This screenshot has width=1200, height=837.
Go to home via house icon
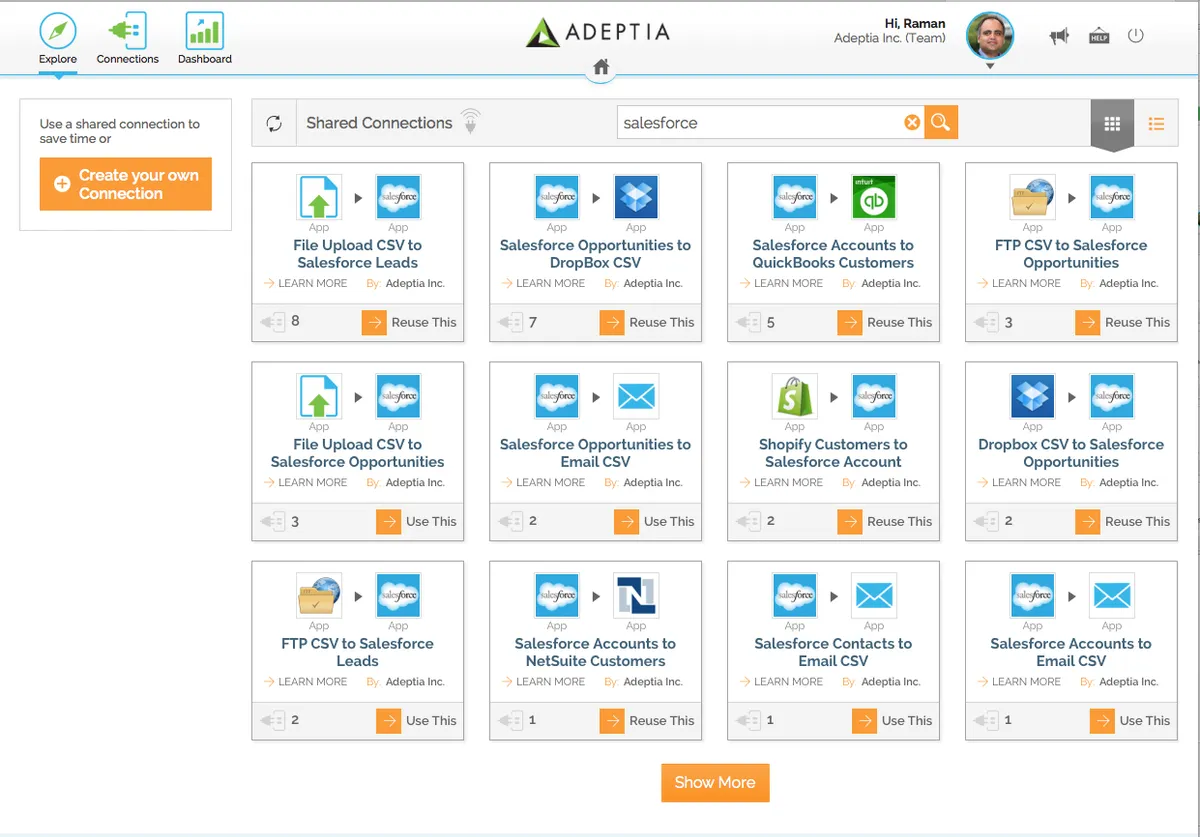click(x=601, y=67)
